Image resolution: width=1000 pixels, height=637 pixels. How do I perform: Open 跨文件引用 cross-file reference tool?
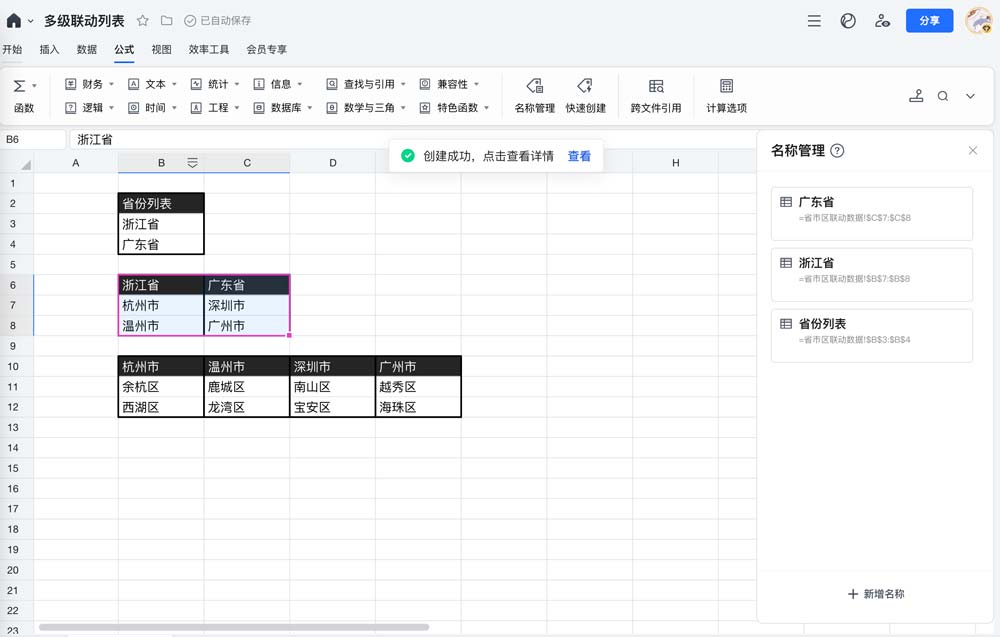click(656, 87)
